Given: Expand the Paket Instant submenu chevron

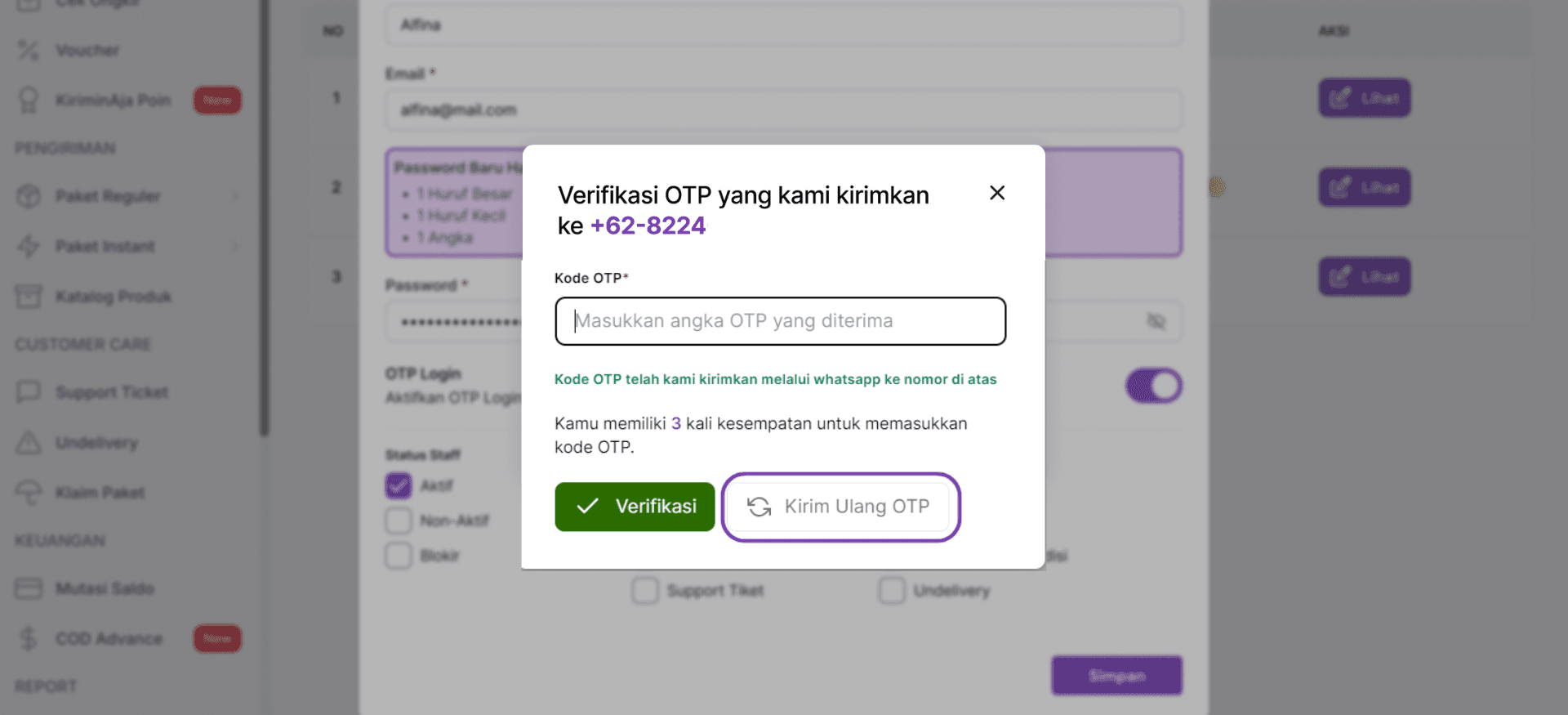Looking at the screenshot, I should pyautogui.click(x=235, y=246).
